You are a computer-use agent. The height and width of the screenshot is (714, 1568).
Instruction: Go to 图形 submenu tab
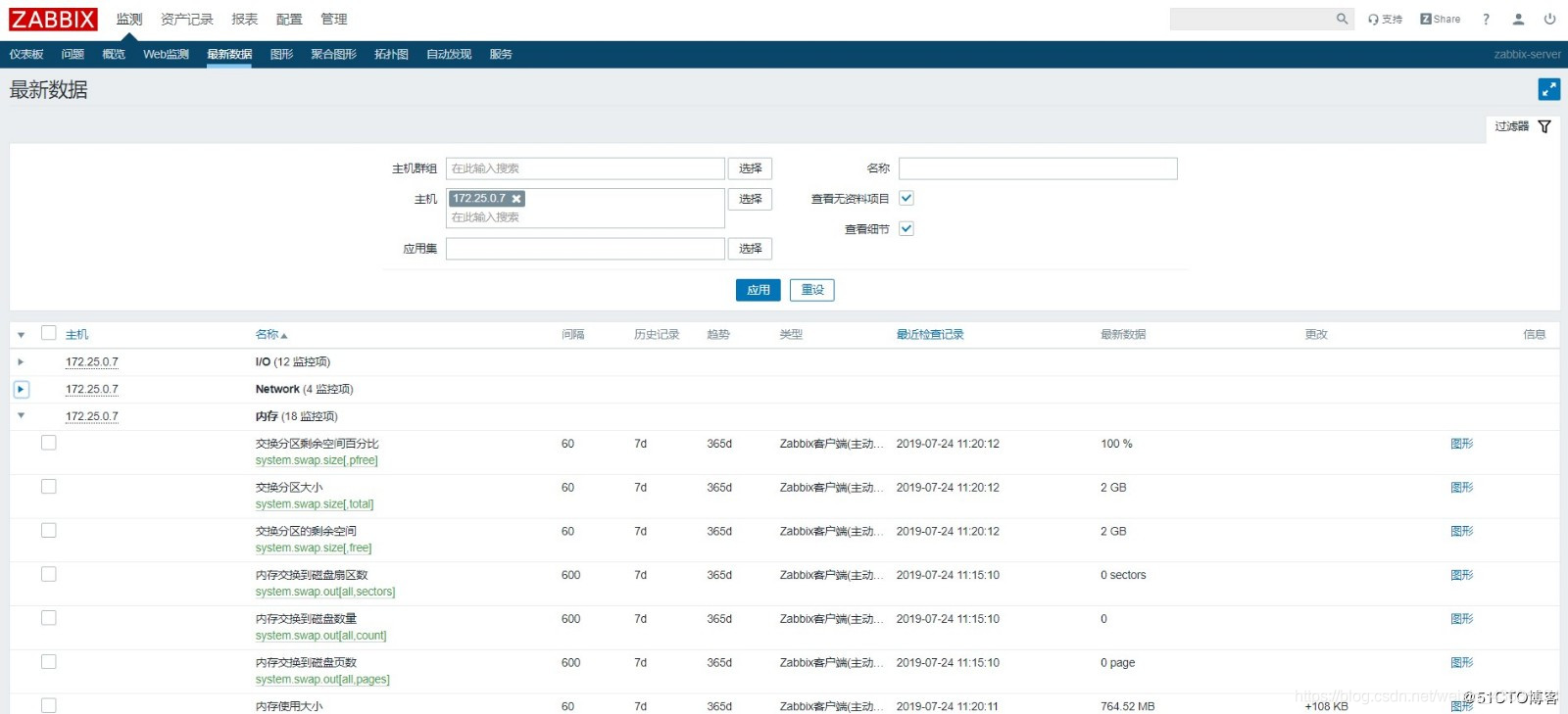[281, 54]
